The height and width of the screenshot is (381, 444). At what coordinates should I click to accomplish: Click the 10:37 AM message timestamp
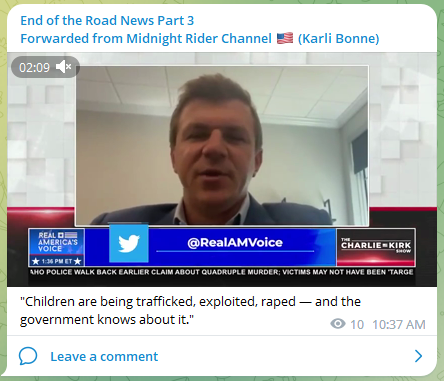point(399,324)
